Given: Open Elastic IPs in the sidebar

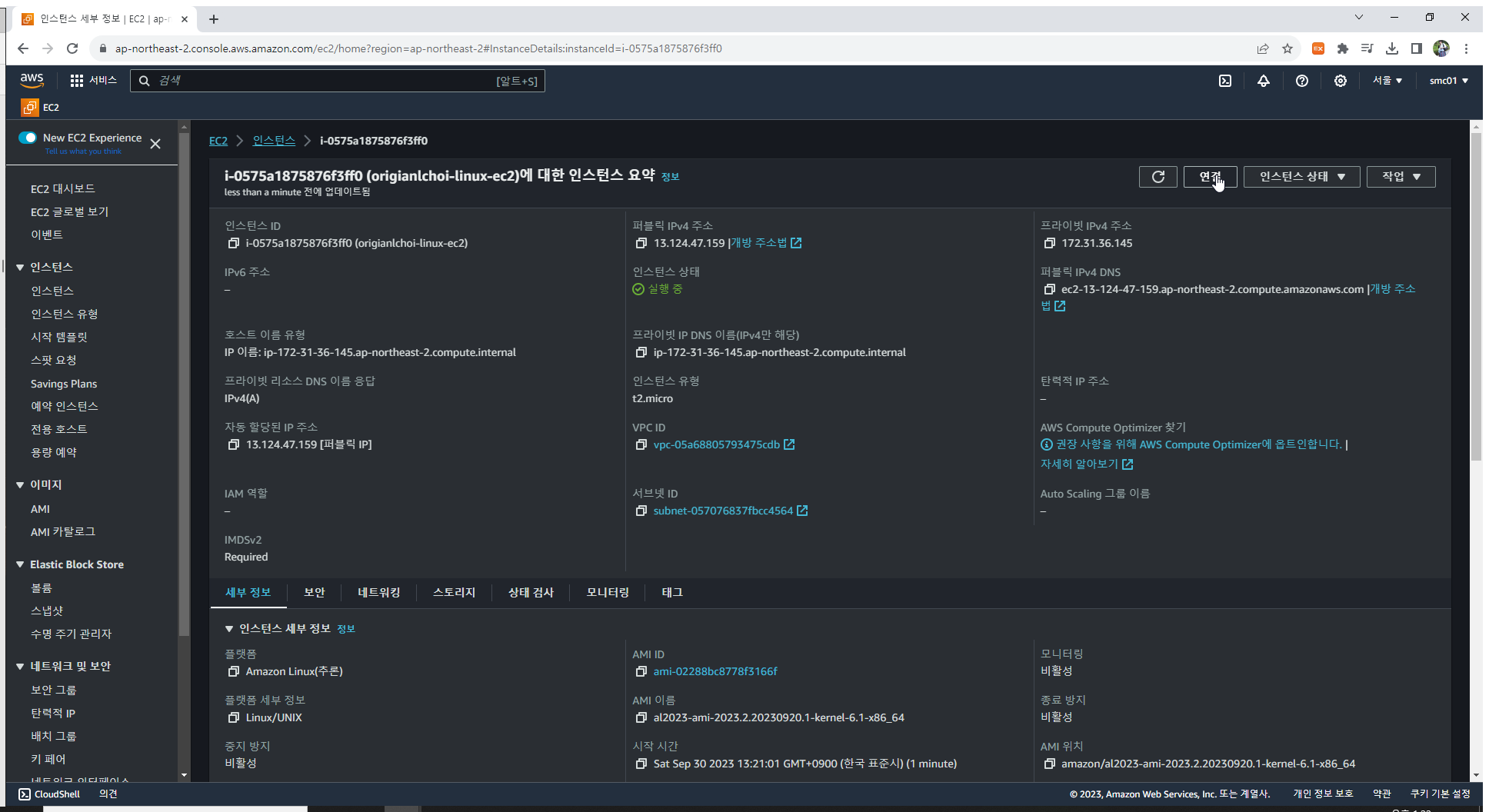Looking at the screenshot, I should [x=52, y=713].
